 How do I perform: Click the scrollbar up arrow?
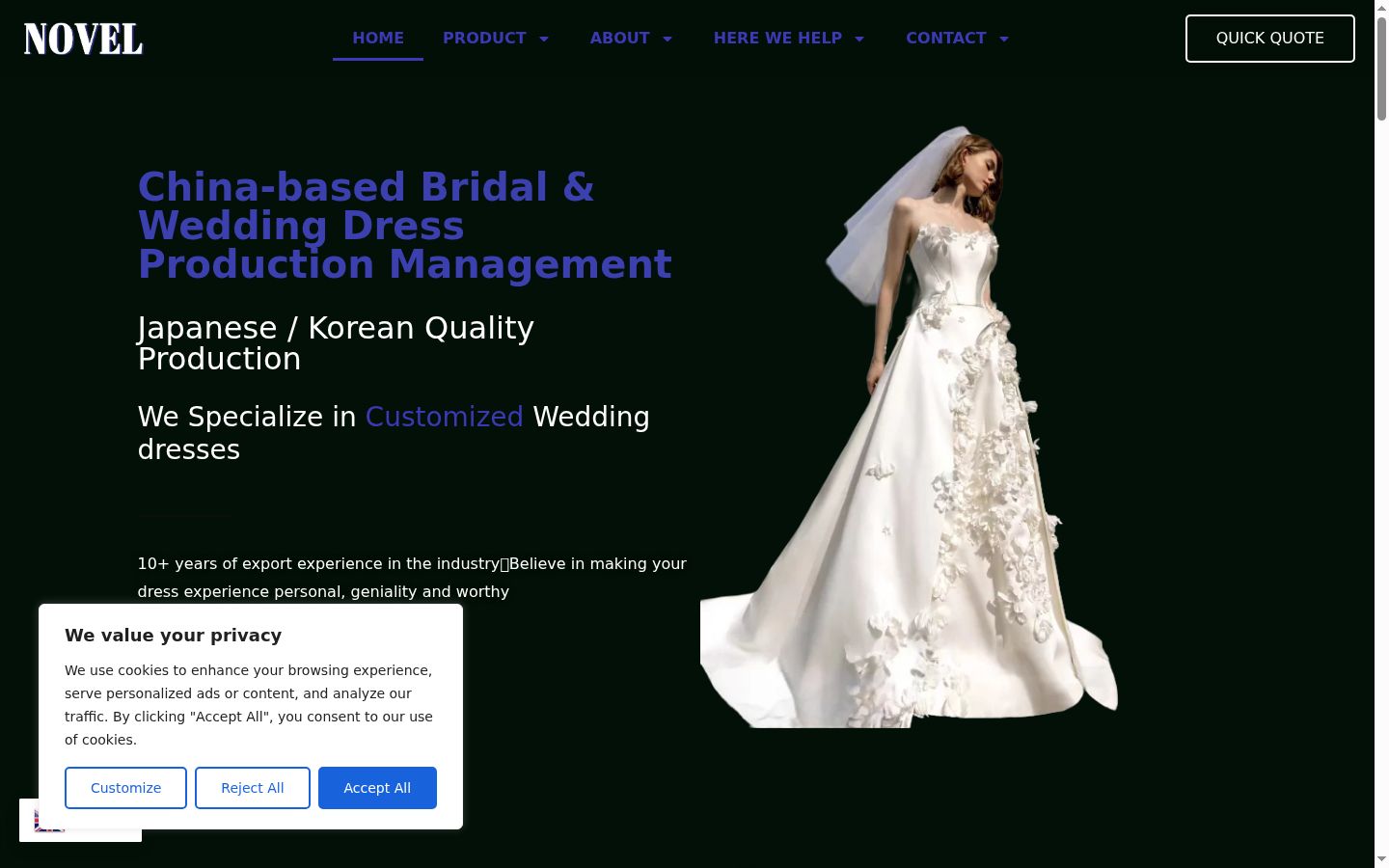tap(1381, 7)
